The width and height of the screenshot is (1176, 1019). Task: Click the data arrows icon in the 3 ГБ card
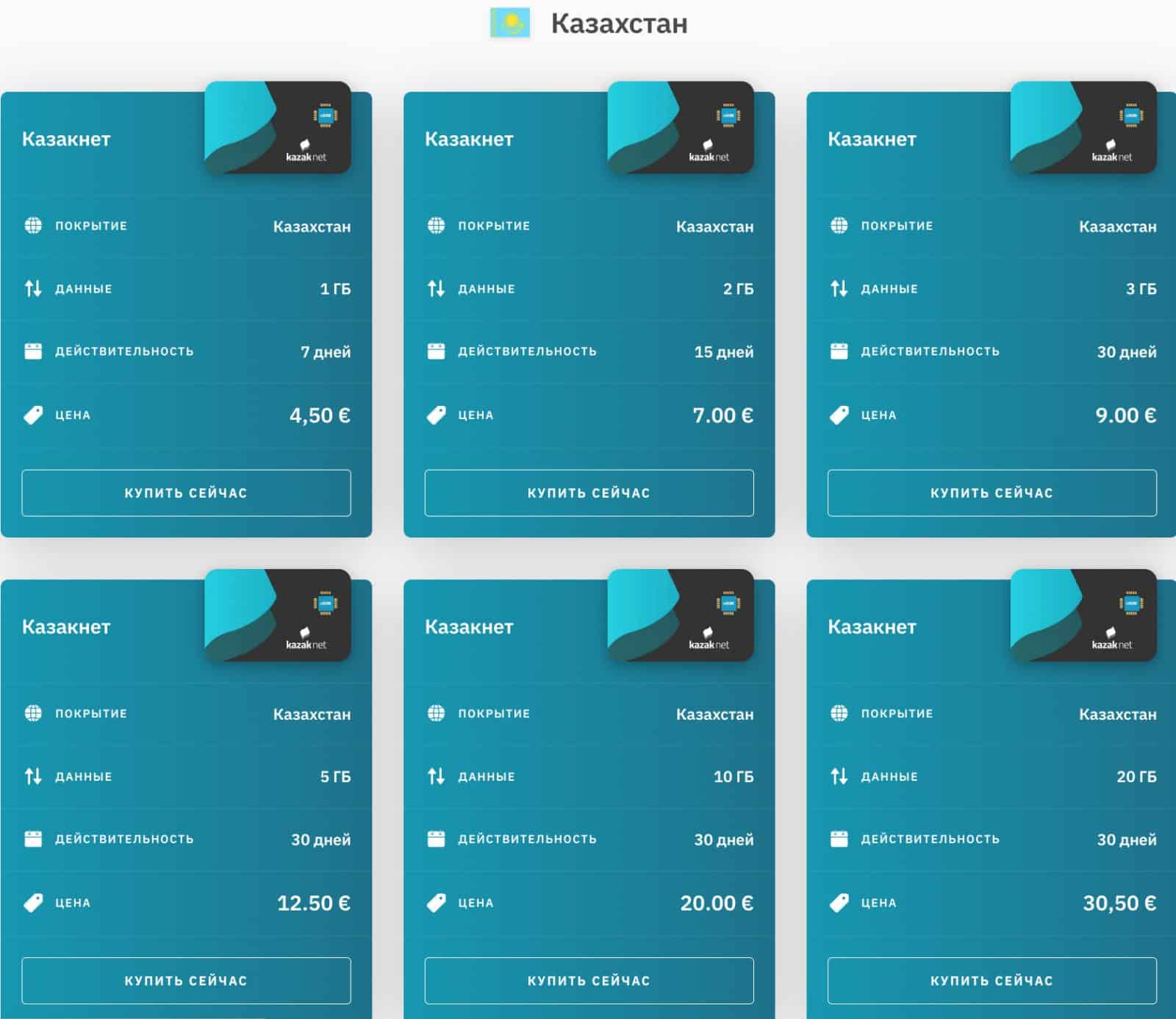[839, 288]
